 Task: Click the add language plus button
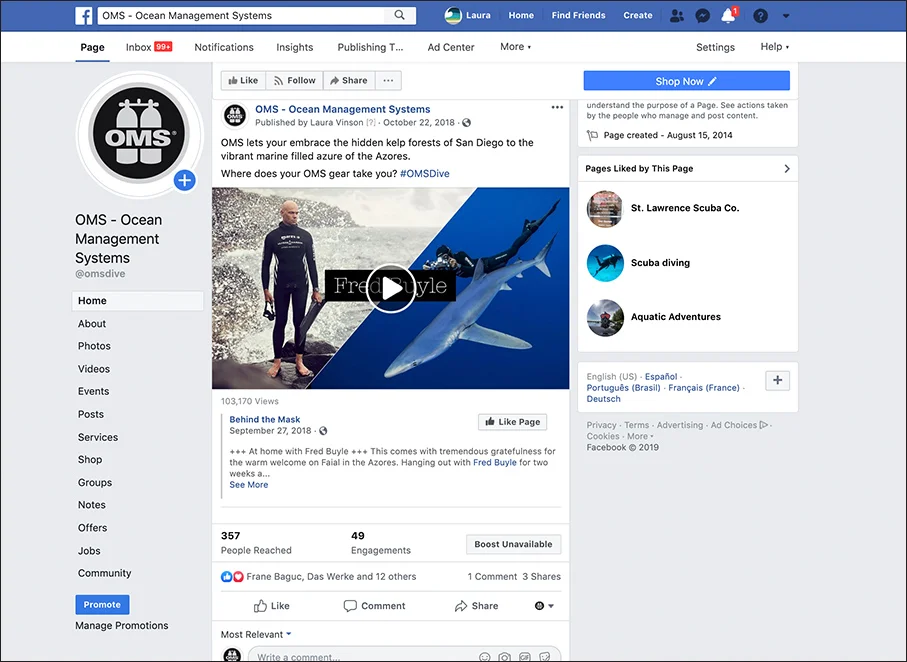[777, 380]
